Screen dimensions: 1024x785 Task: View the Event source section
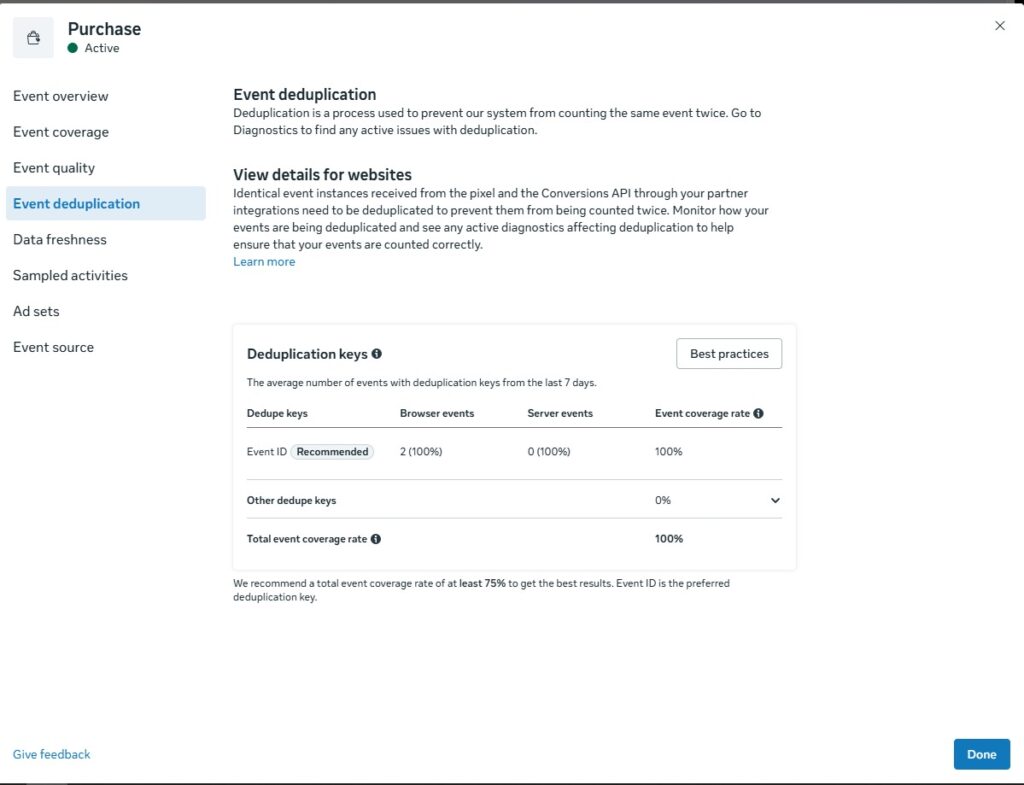[53, 347]
